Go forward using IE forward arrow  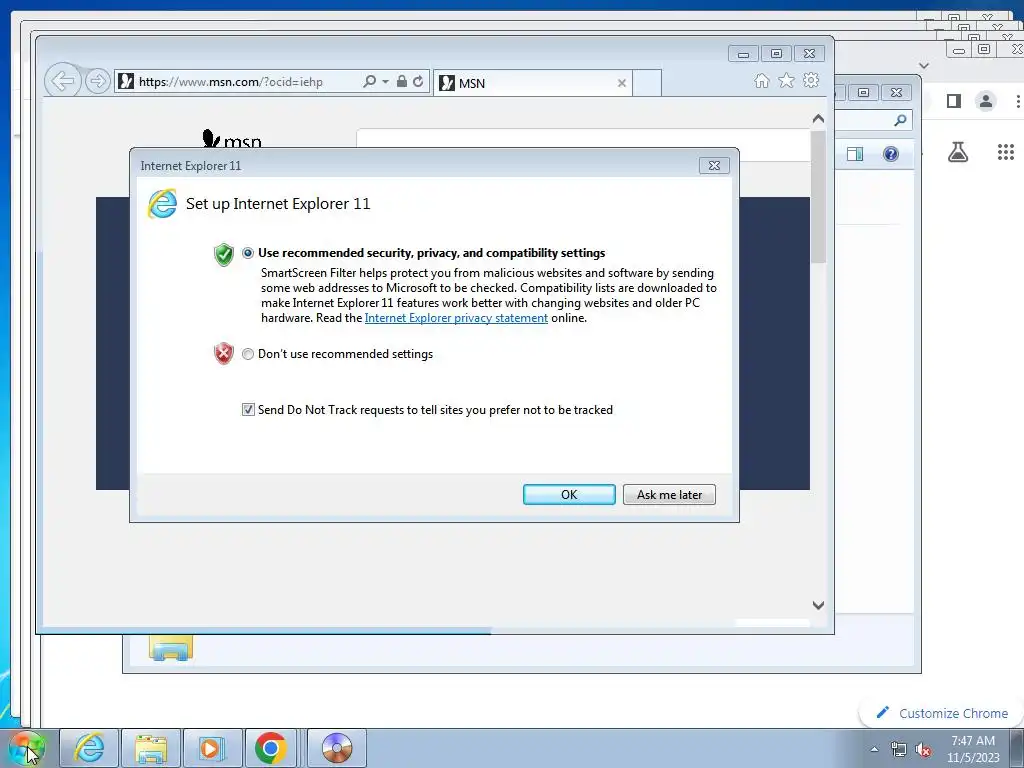pos(97,81)
